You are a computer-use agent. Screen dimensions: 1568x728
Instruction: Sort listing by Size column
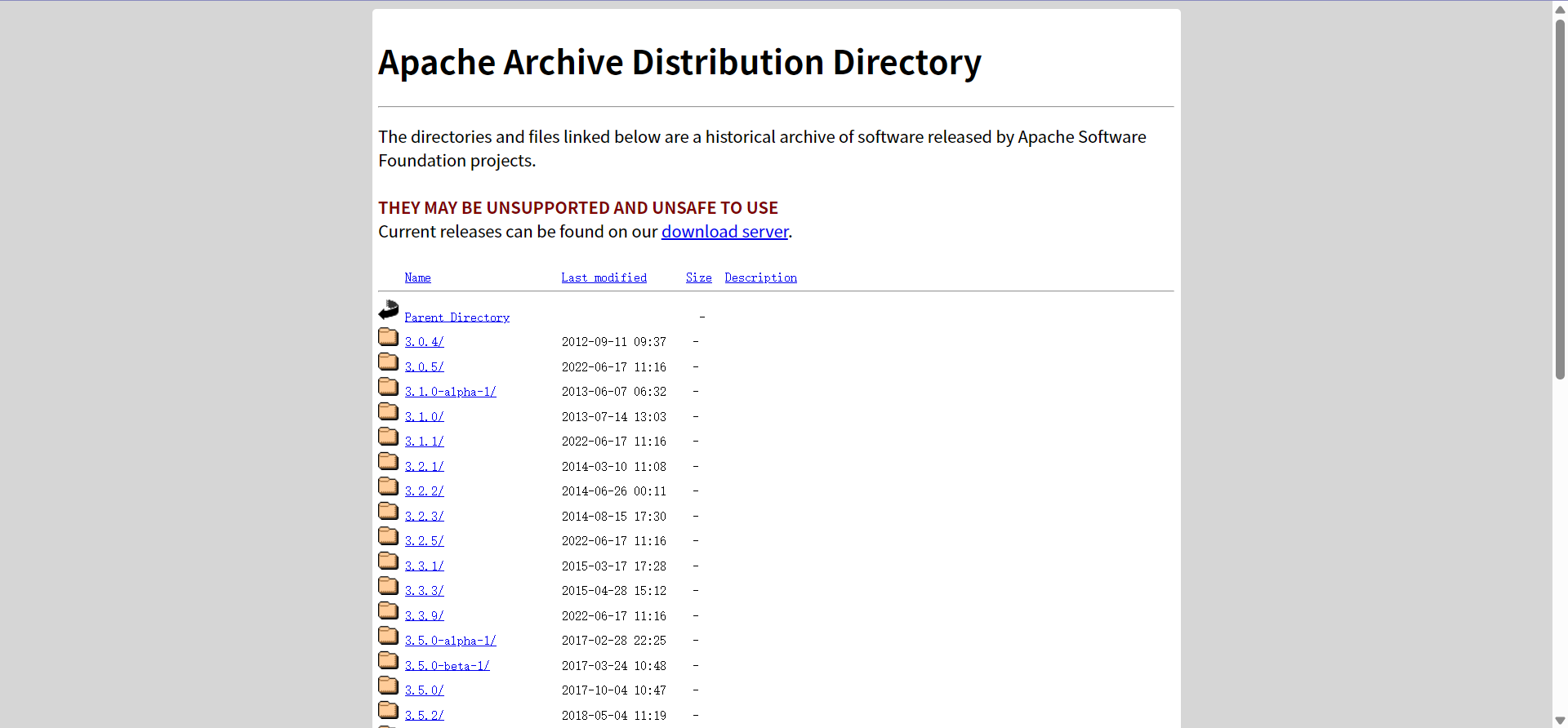tap(698, 277)
